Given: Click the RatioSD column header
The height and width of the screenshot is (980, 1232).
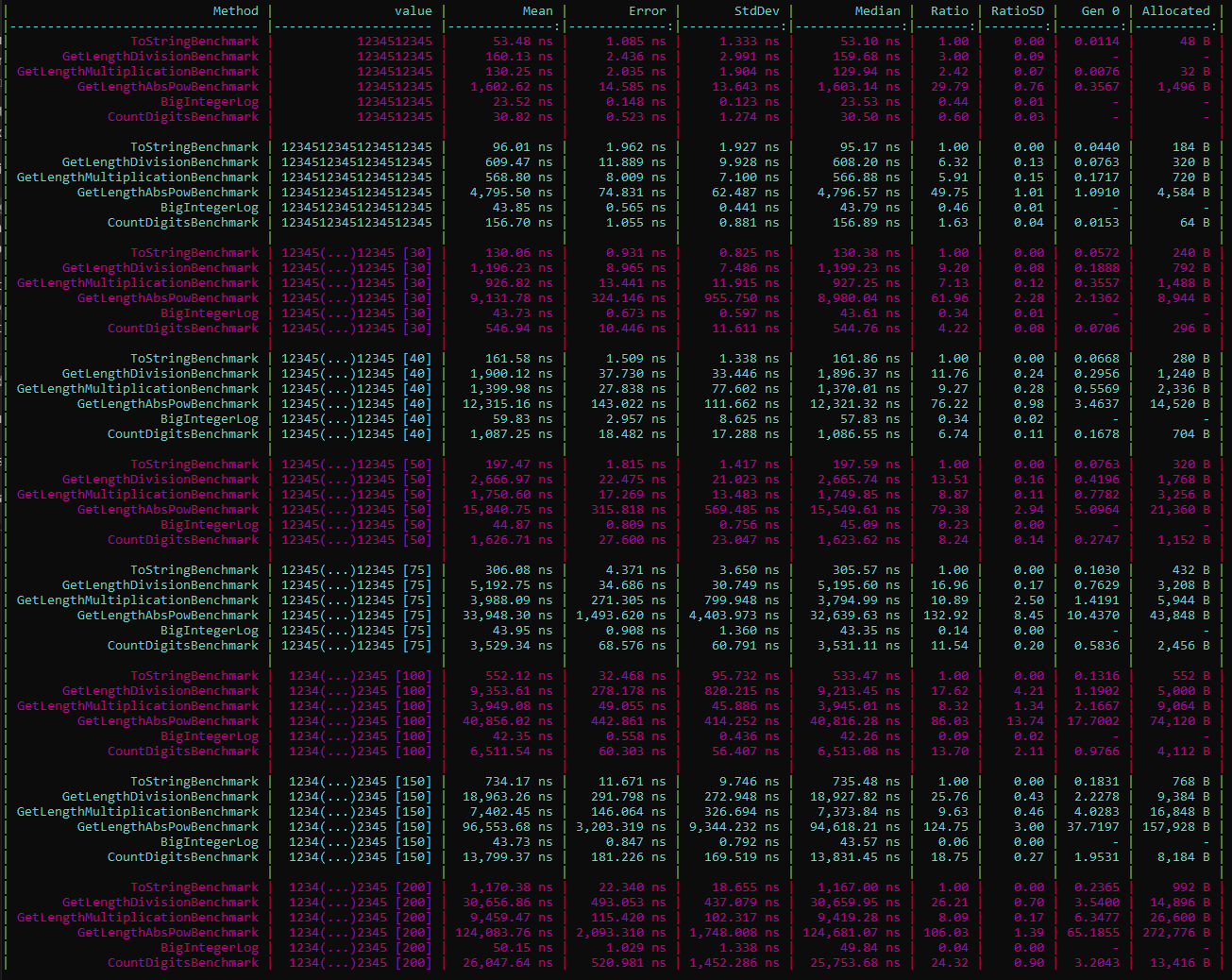Looking at the screenshot, I should click(x=1018, y=11).
